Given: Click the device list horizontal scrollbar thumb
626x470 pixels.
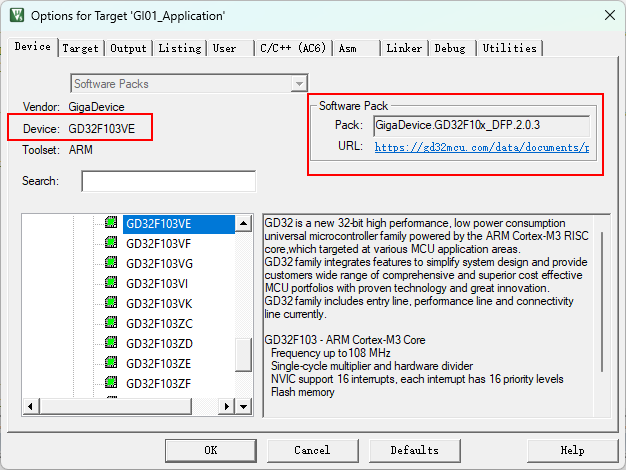Looking at the screenshot, I should (x=115, y=407).
